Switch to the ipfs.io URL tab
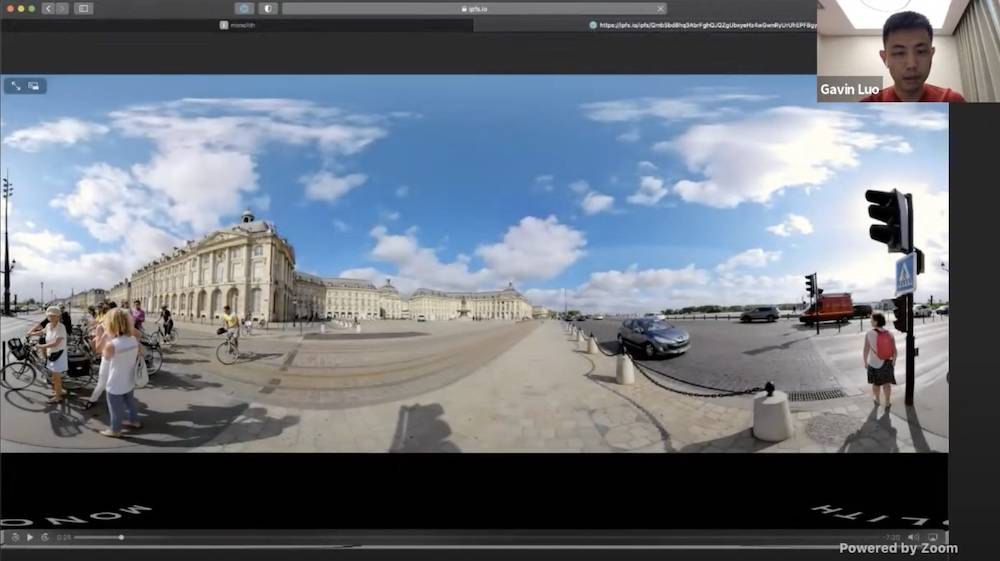The height and width of the screenshot is (561, 1000). click(x=700, y=25)
